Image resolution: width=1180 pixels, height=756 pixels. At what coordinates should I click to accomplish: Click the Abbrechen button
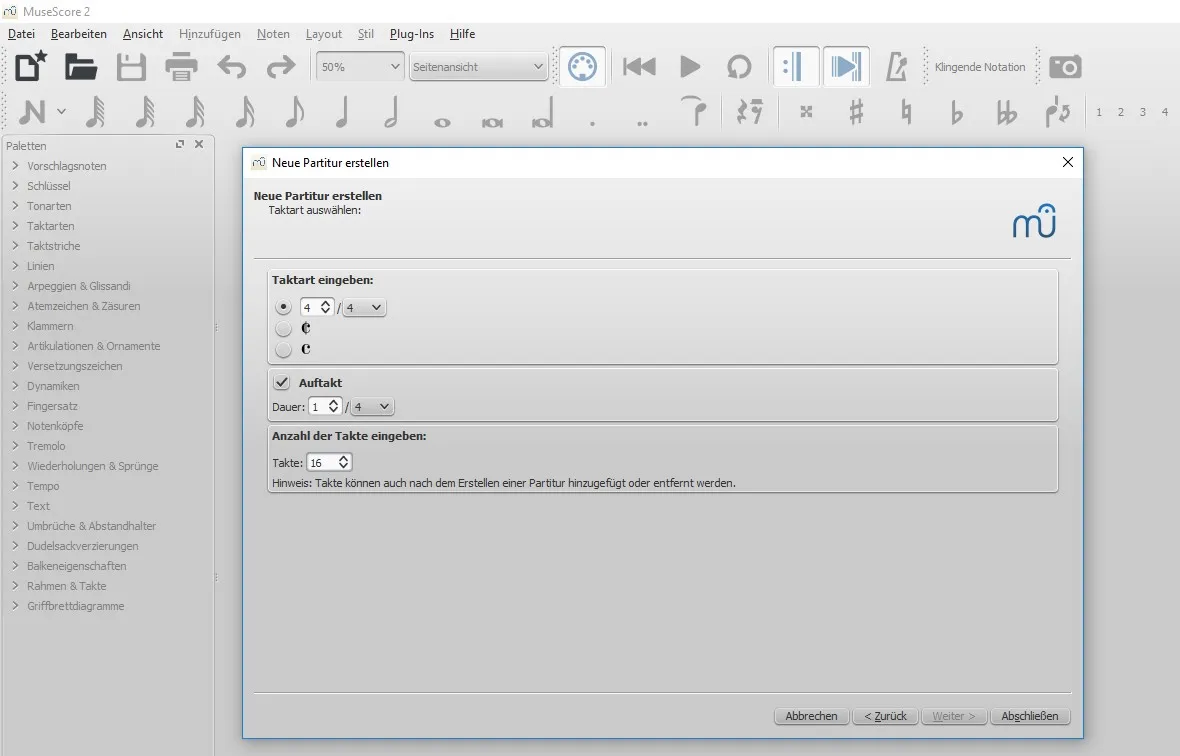coord(811,716)
